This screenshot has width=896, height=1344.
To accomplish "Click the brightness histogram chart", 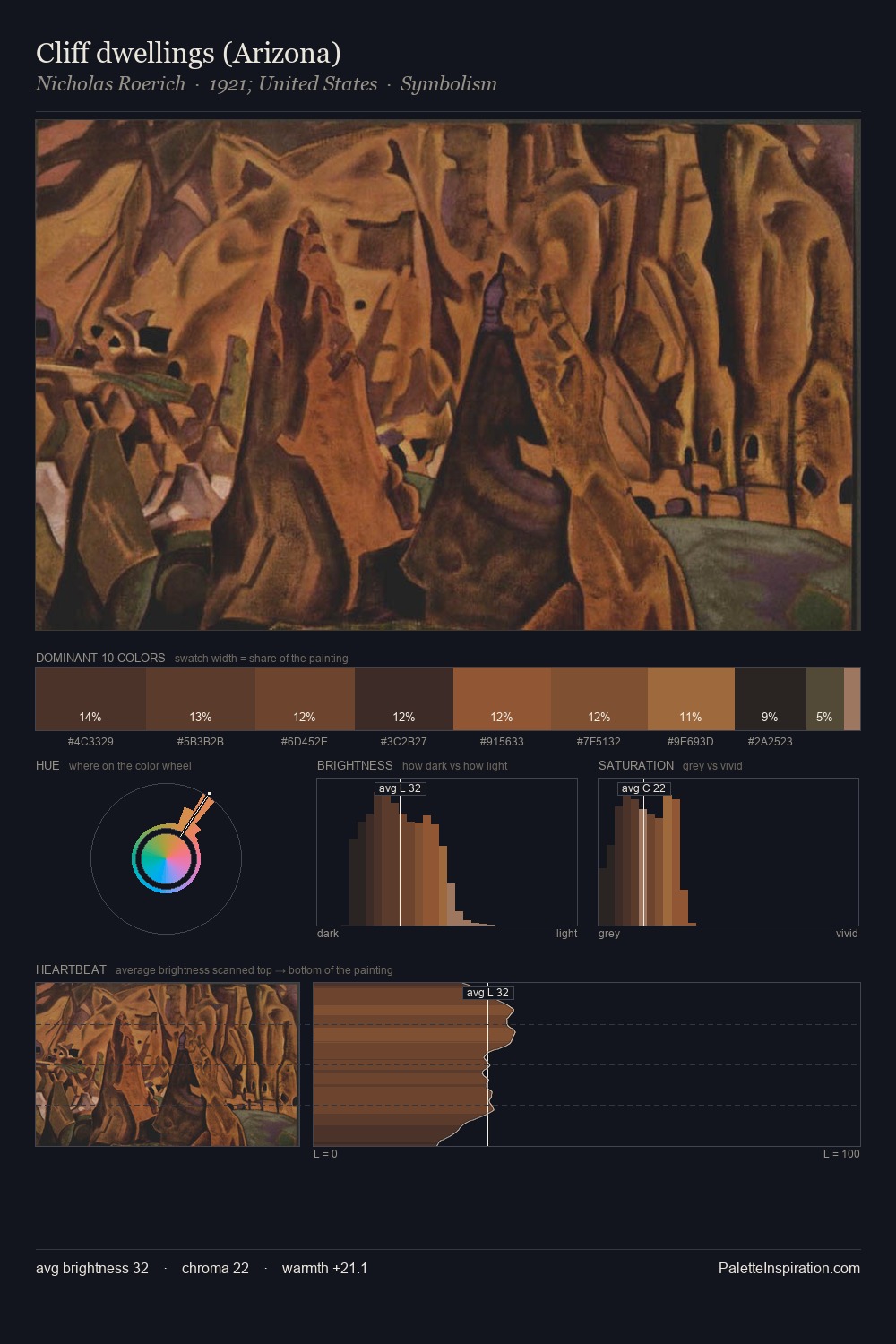I will (447, 852).
